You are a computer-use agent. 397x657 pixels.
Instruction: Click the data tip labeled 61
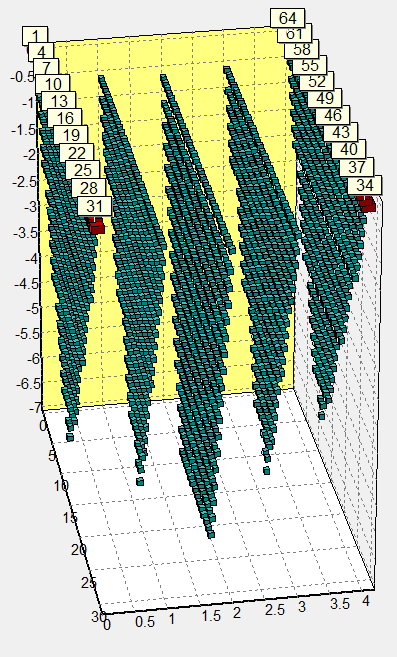[x=295, y=35]
